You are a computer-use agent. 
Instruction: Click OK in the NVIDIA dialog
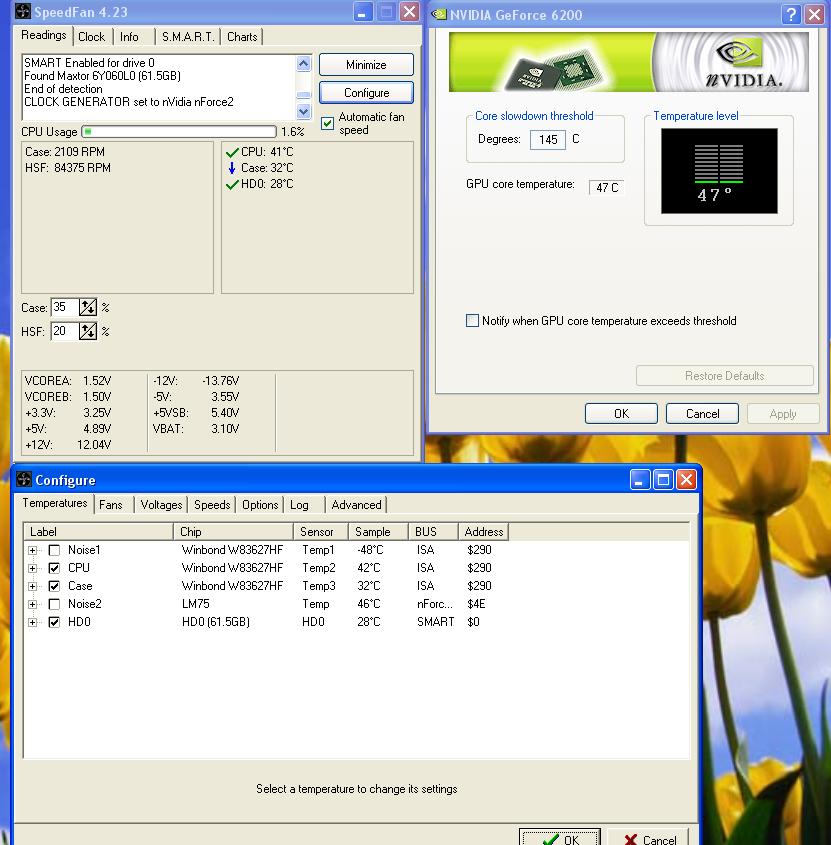(621, 413)
